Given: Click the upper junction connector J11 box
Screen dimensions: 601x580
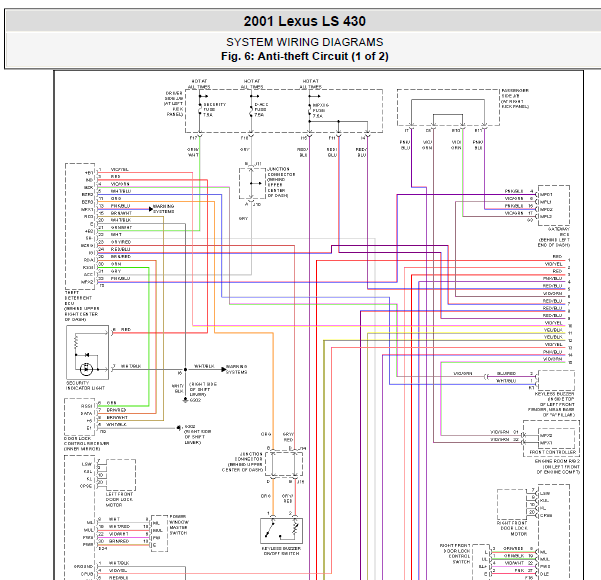Looking at the screenshot, I should click(252, 183).
